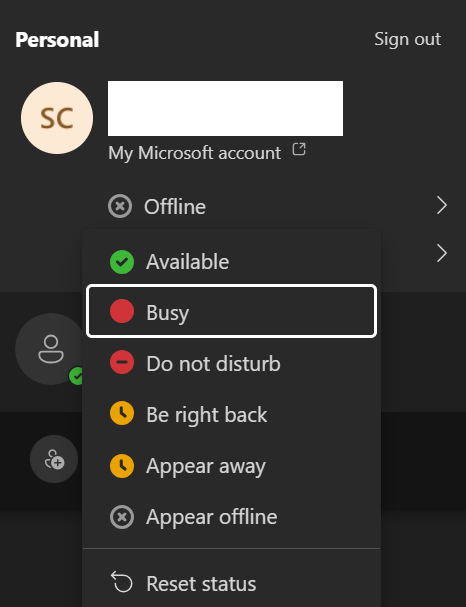
Task: Click the Sign out link
Action: (x=407, y=39)
